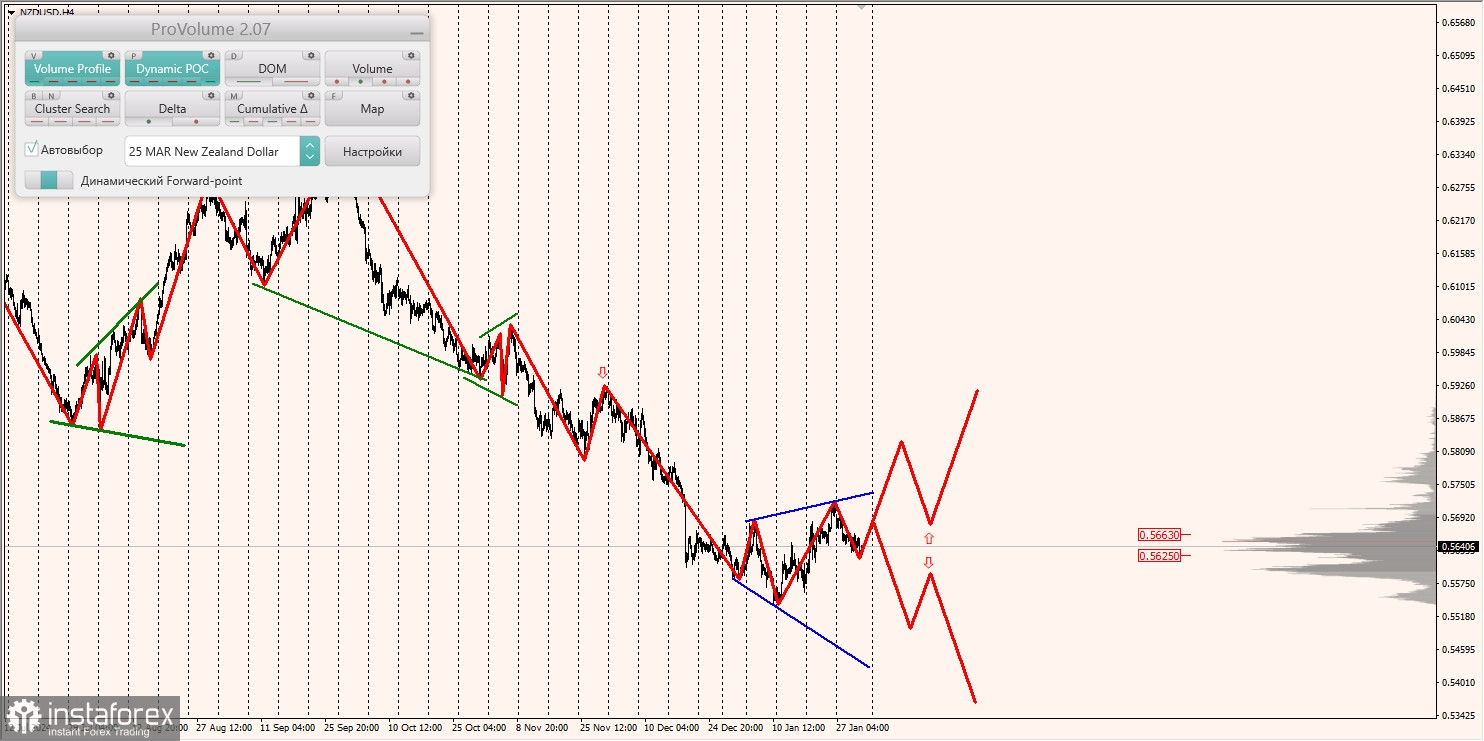Toggle the Volume Profile module
Screen dimensions: 1484x741
click(x=72, y=69)
